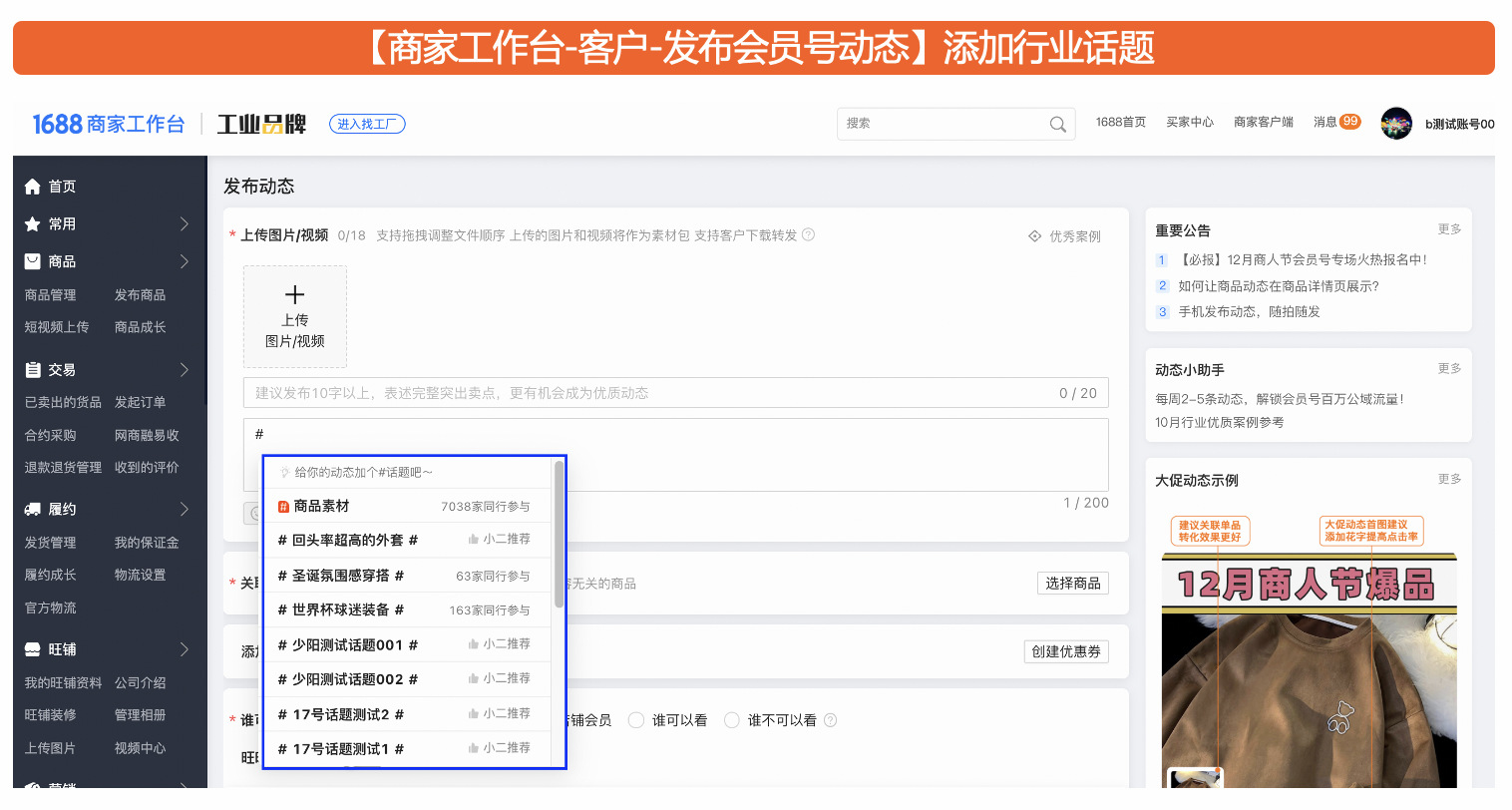
Task: Click the 创建优惠券 button
Action: click(x=1065, y=651)
